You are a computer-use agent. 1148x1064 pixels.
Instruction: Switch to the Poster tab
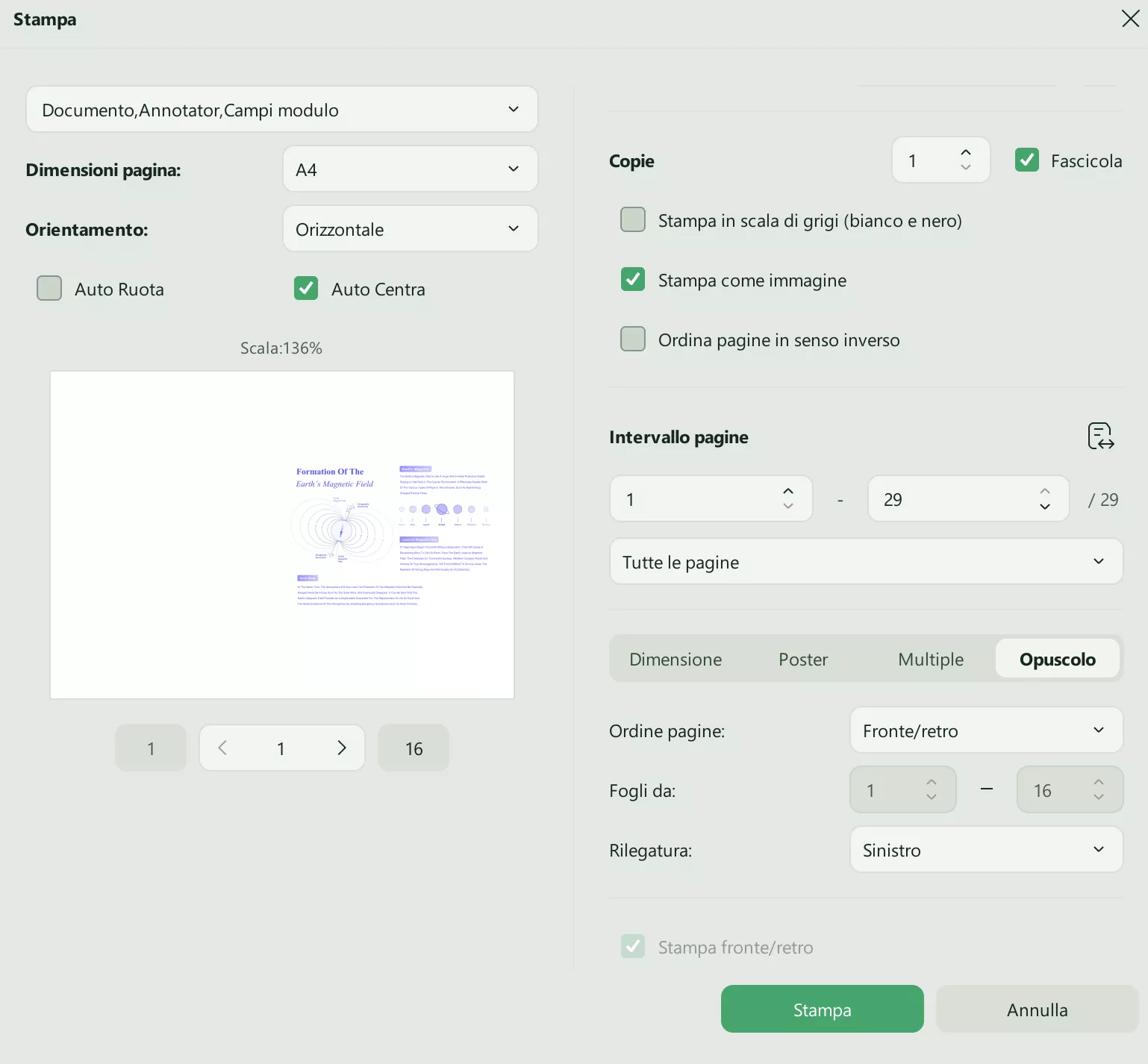click(x=803, y=660)
